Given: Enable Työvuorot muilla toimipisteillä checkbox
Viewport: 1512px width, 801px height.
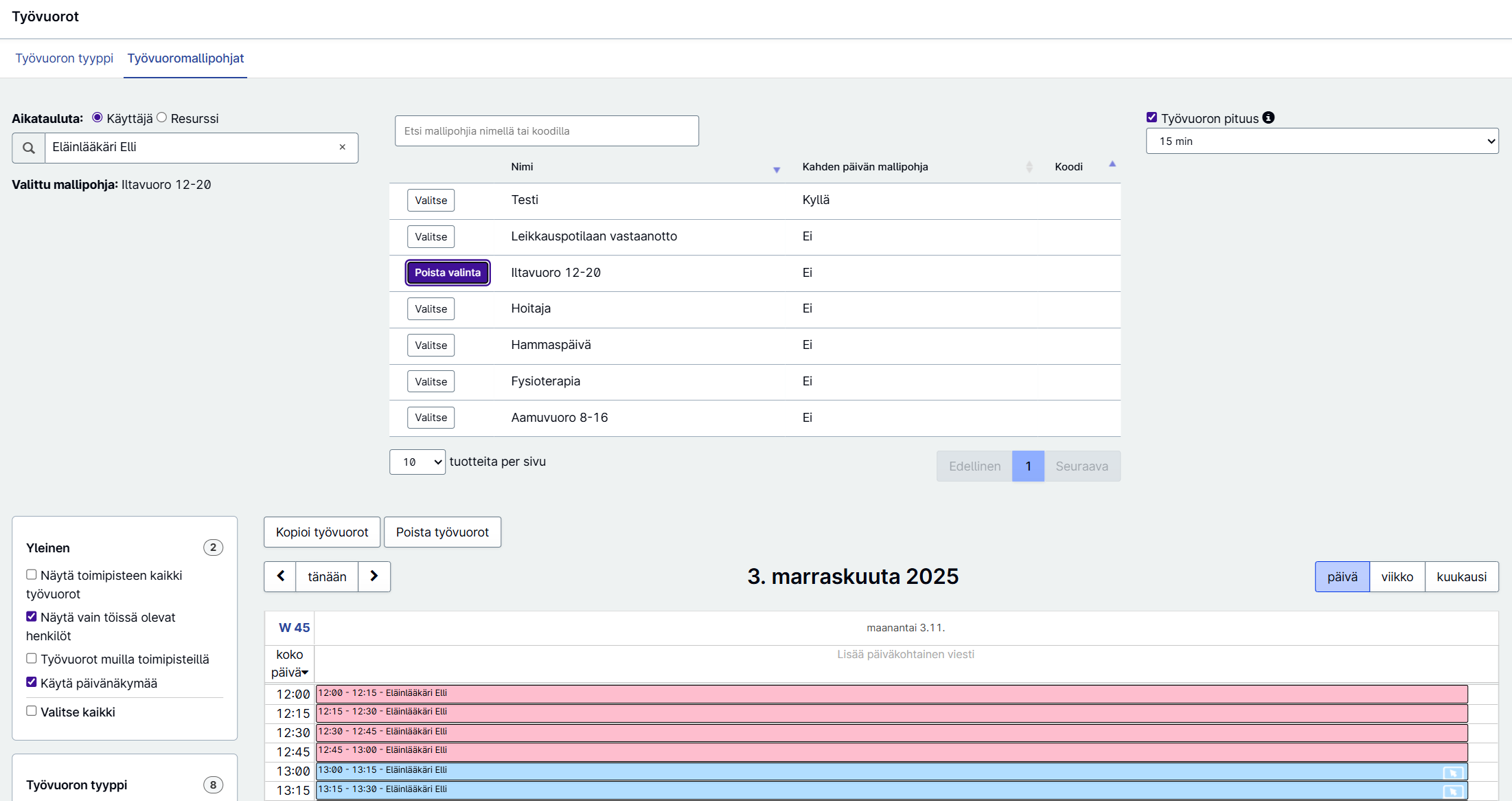Looking at the screenshot, I should click(x=32, y=658).
